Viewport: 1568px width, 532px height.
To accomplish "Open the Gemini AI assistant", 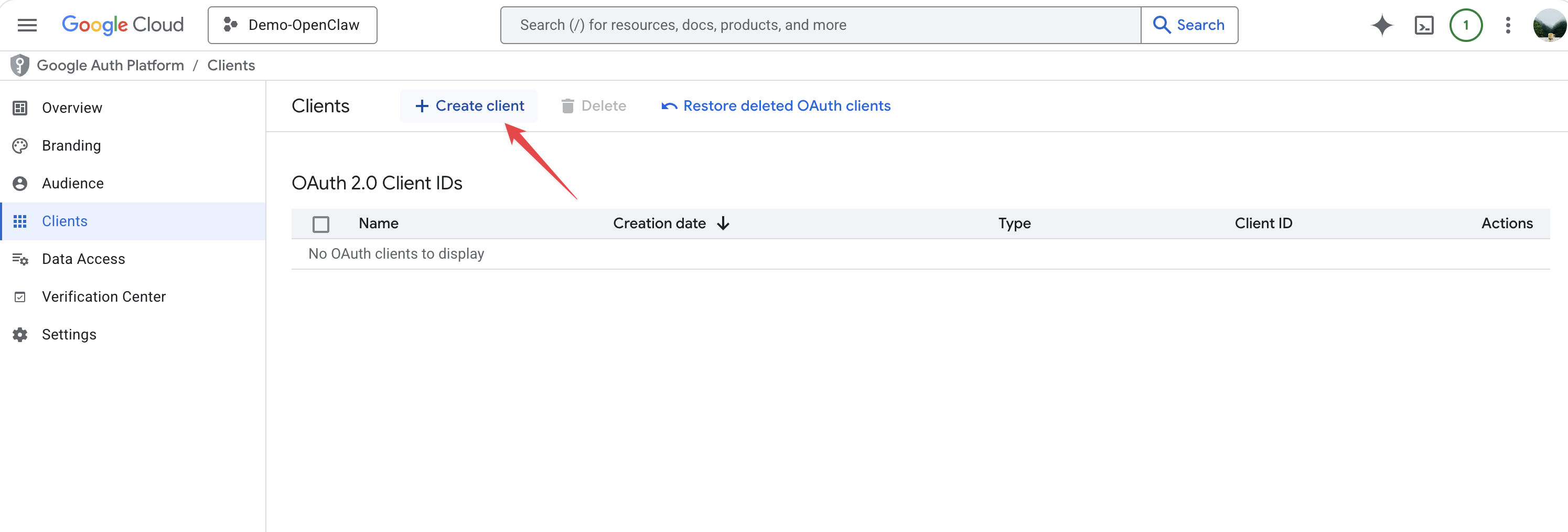I will tap(1382, 25).
